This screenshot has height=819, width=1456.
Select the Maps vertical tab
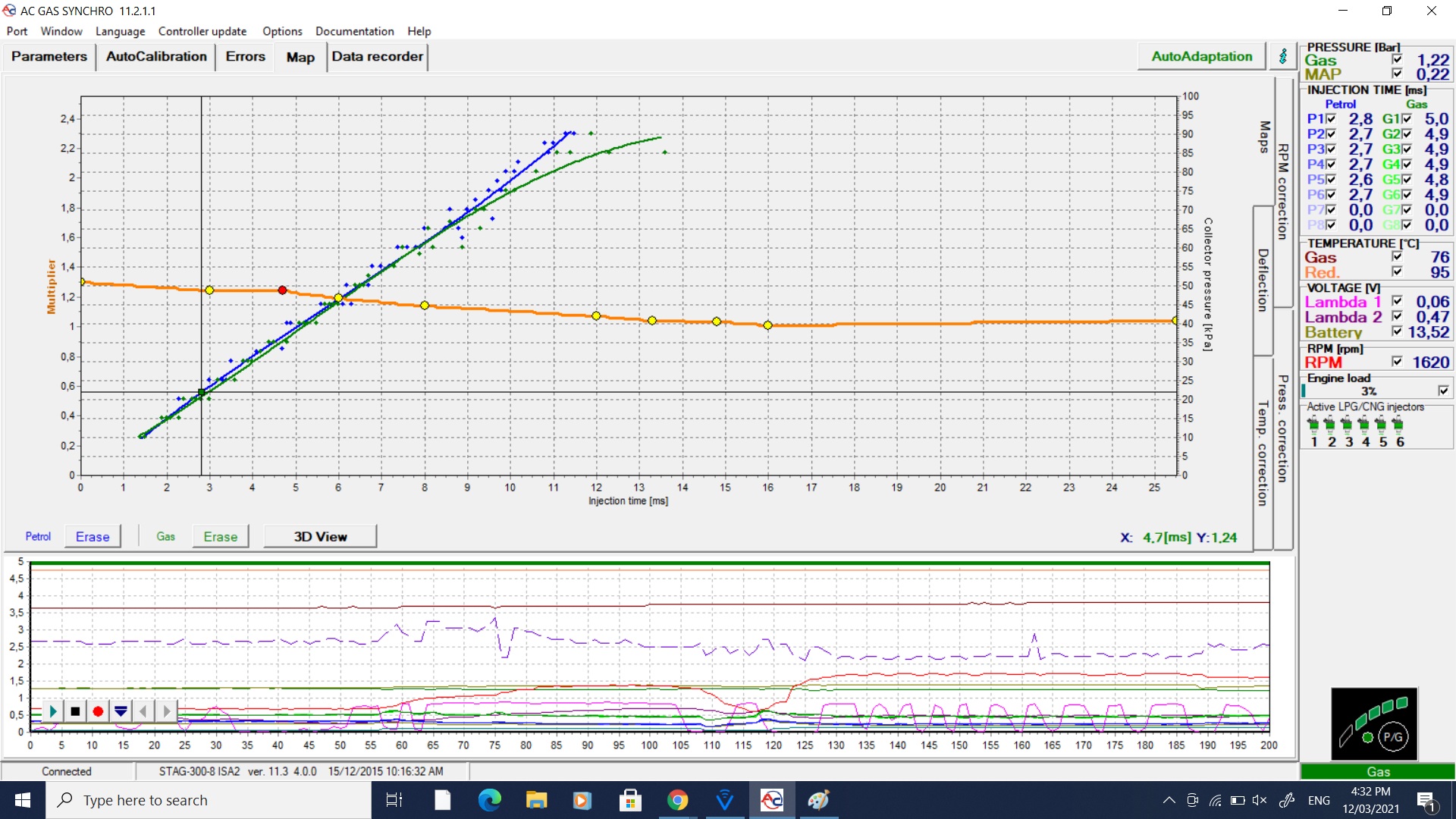(x=1264, y=136)
